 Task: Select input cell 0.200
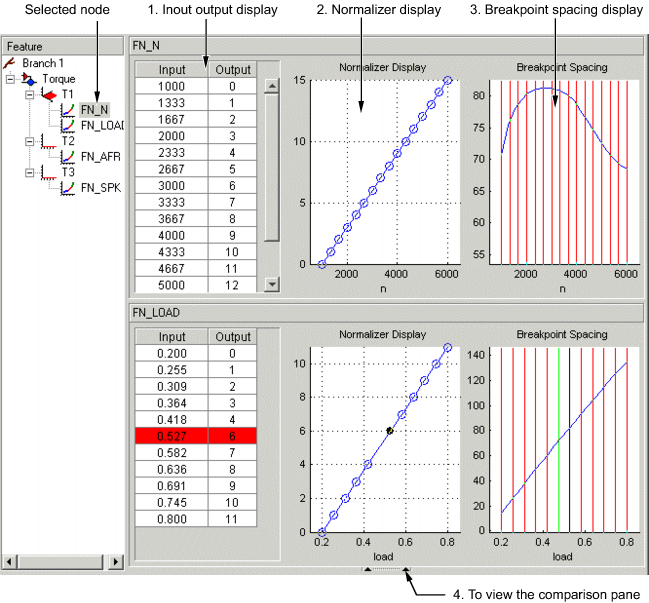[x=171, y=353]
